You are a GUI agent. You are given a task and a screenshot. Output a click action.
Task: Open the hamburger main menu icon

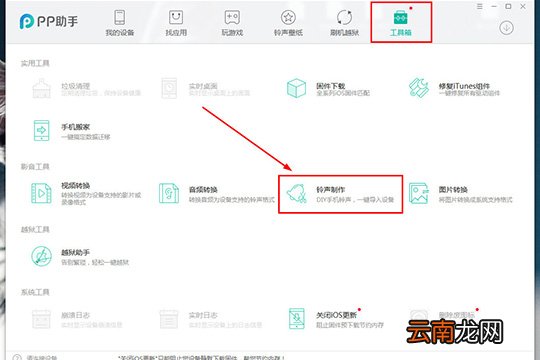tap(479, 7)
